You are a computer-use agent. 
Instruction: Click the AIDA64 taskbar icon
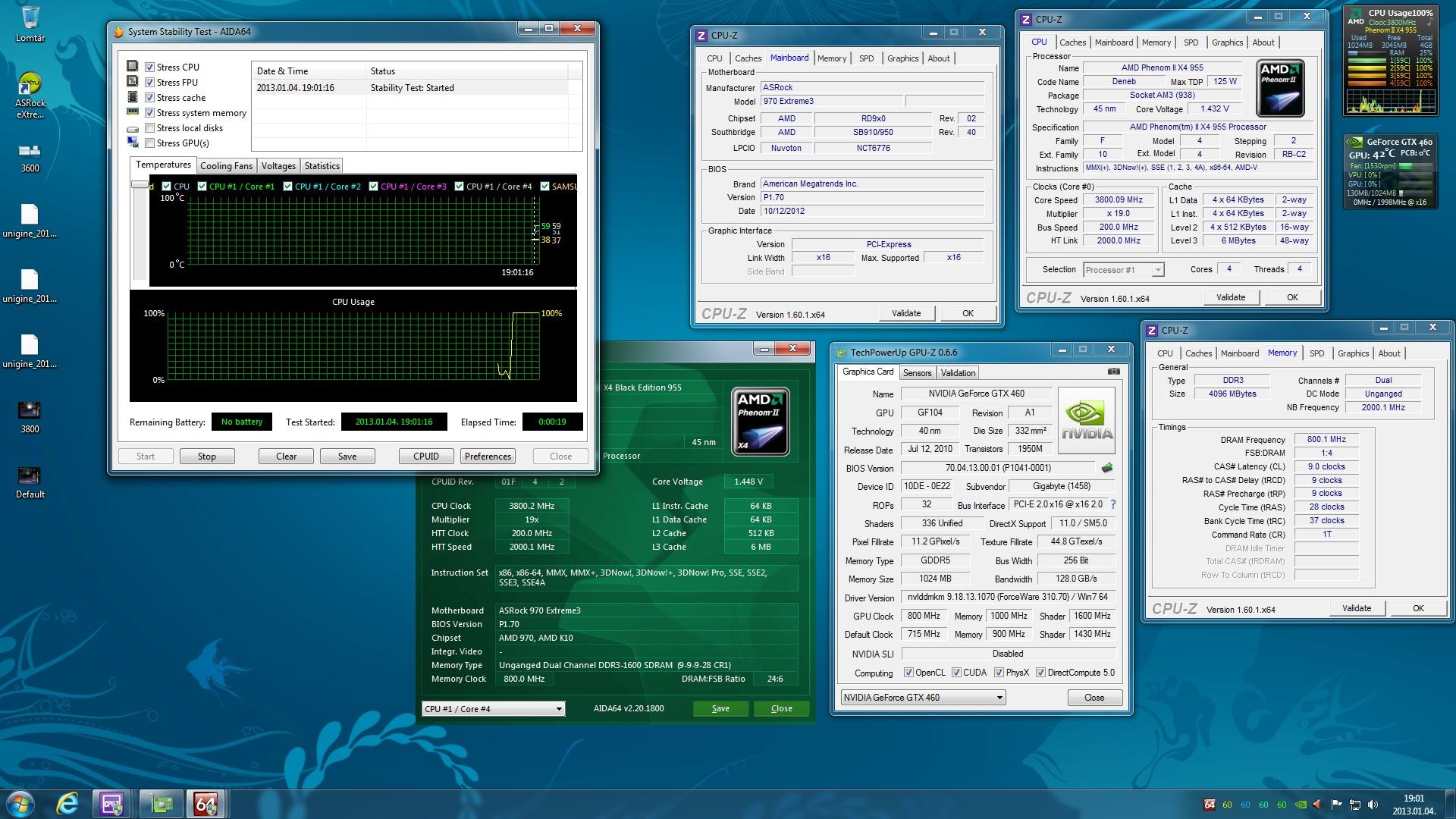pyautogui.click(x=206, y=803)
